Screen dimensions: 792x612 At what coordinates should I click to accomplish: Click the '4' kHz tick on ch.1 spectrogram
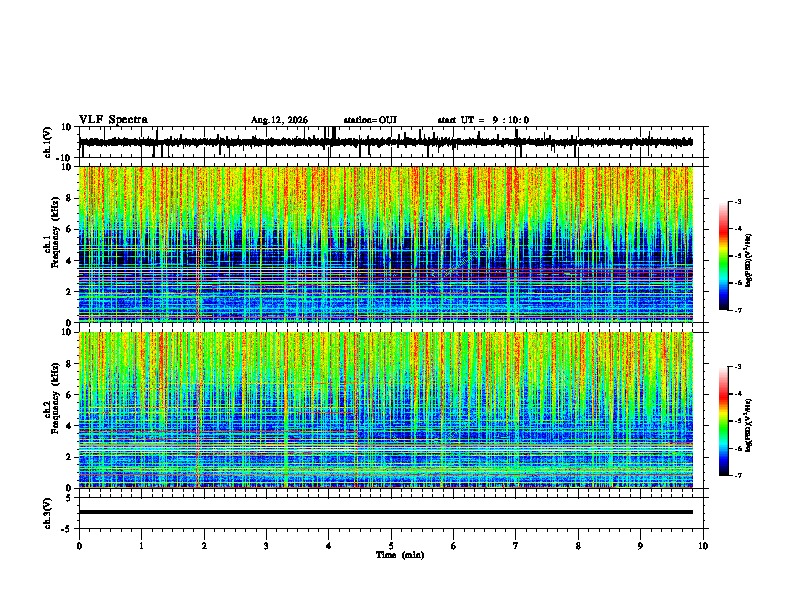click(x=70, y=261)
